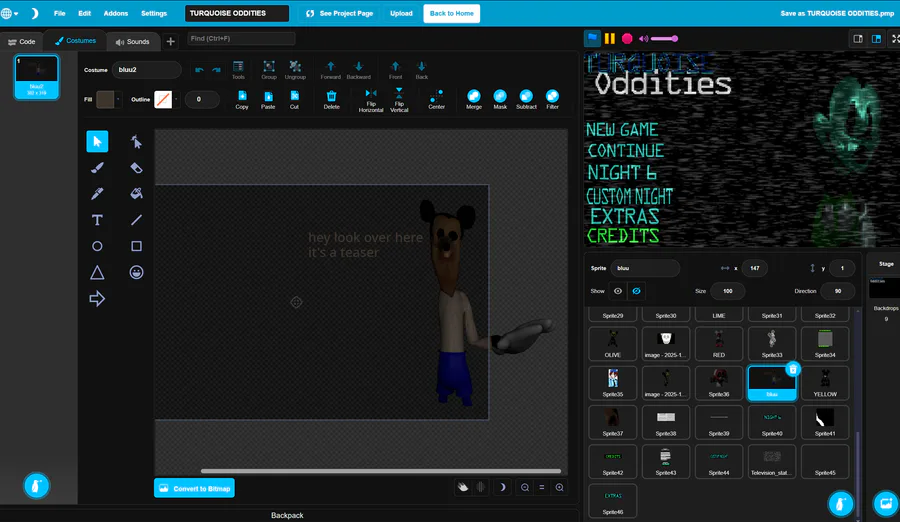Select the Fill bucket tool

click(x=136, y=194)
